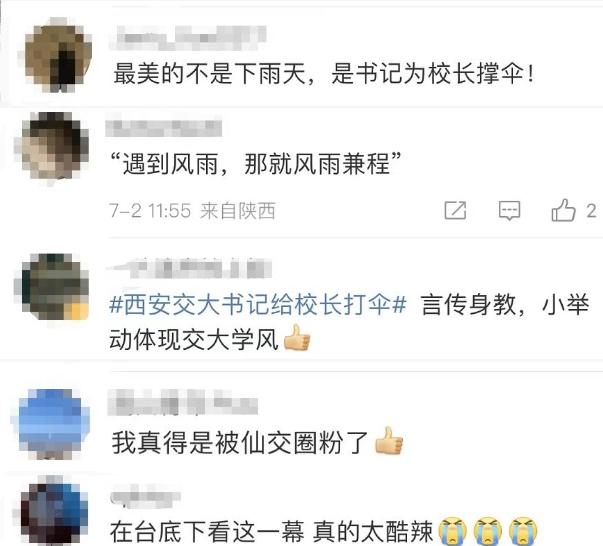The width and height of the screenshot is (603, 546).
Task: Open the blurred username above the hashtag comment
Action: (x=190, y=268)
